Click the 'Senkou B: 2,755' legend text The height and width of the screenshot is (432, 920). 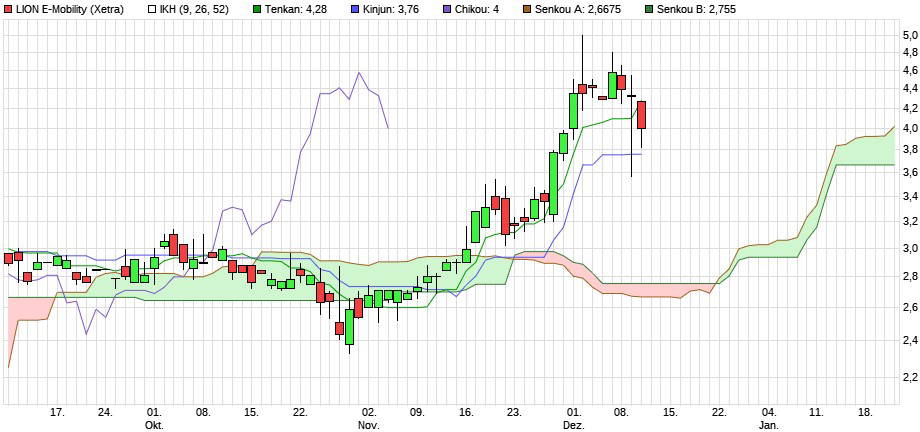695,9
